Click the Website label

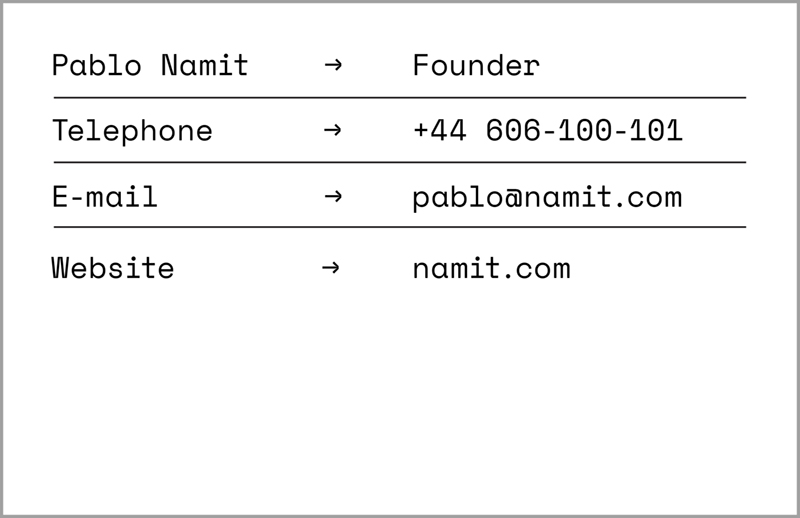click(113, 268)
